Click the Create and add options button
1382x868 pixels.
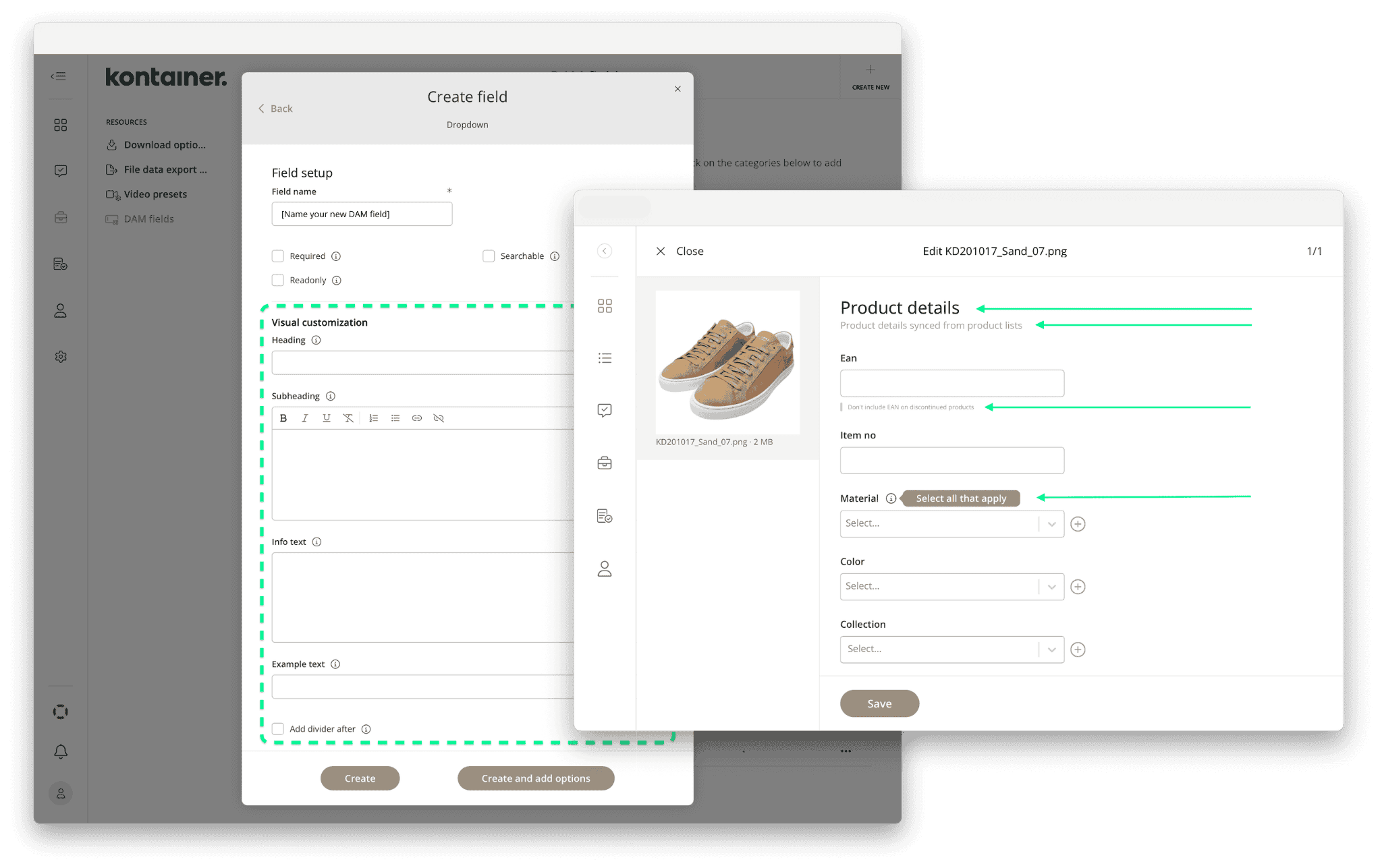[535, 778]
